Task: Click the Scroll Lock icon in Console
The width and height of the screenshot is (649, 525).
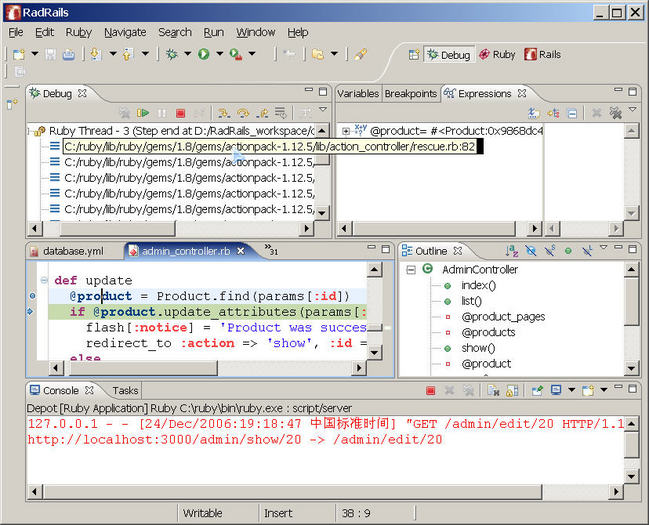Action: (512, 390)
